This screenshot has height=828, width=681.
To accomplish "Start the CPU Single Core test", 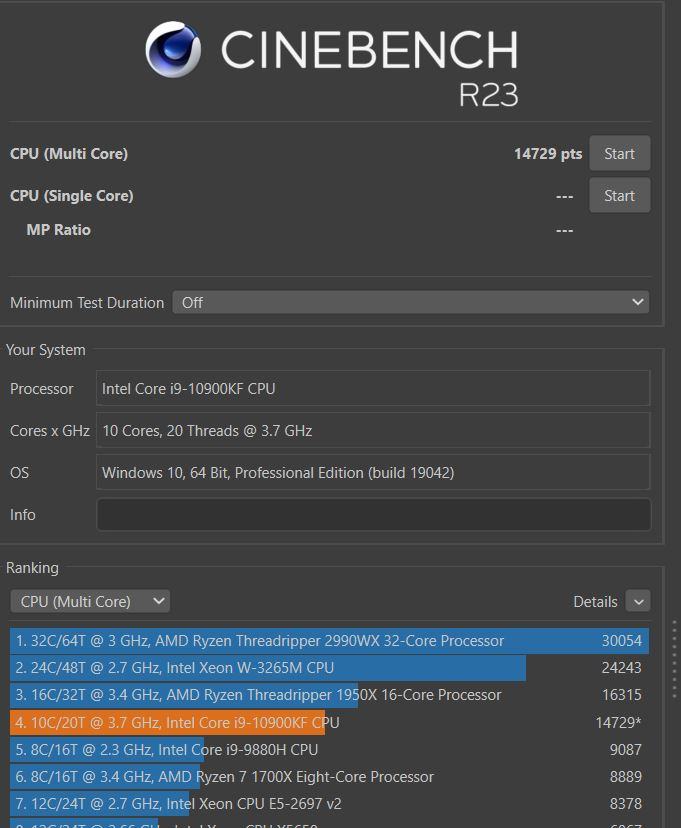I will [x=619, y=195].
